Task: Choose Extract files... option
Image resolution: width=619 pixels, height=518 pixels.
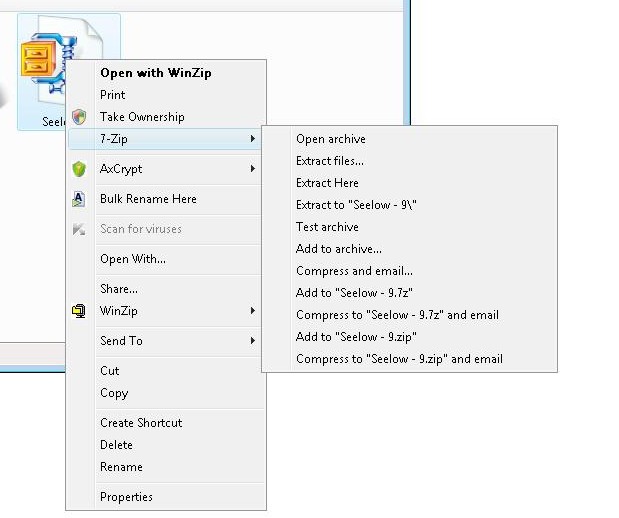Action: pos(330,161)
